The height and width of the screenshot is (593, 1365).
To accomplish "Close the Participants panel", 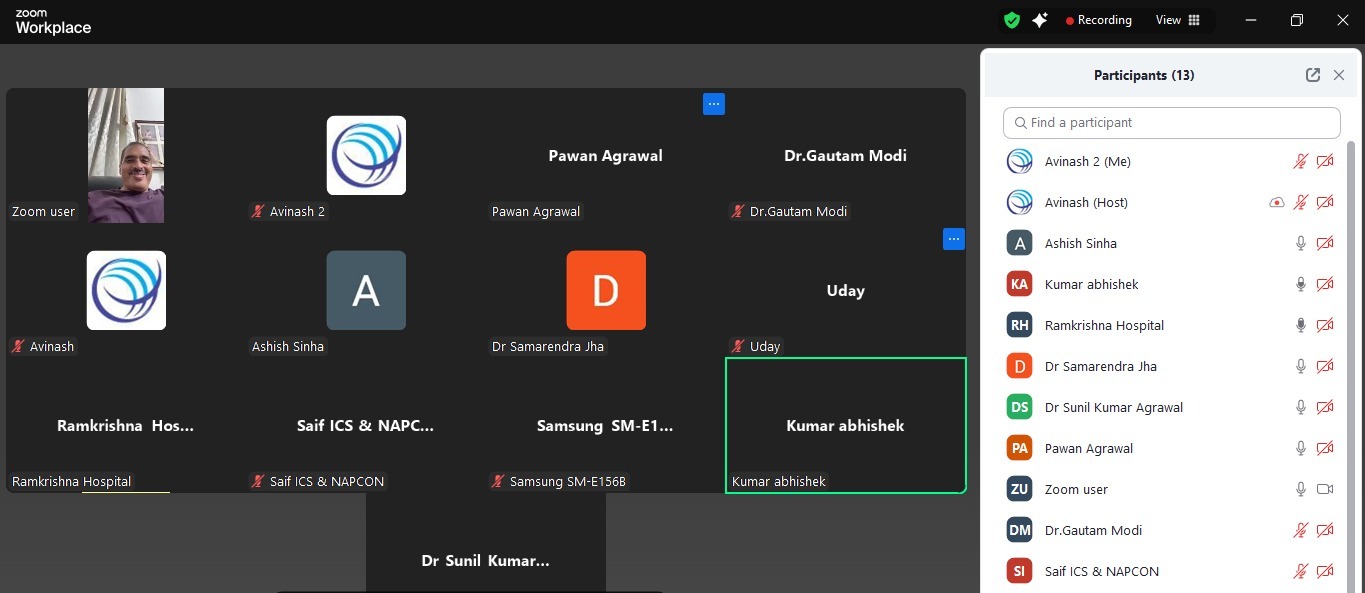I will click(1339, 75).
